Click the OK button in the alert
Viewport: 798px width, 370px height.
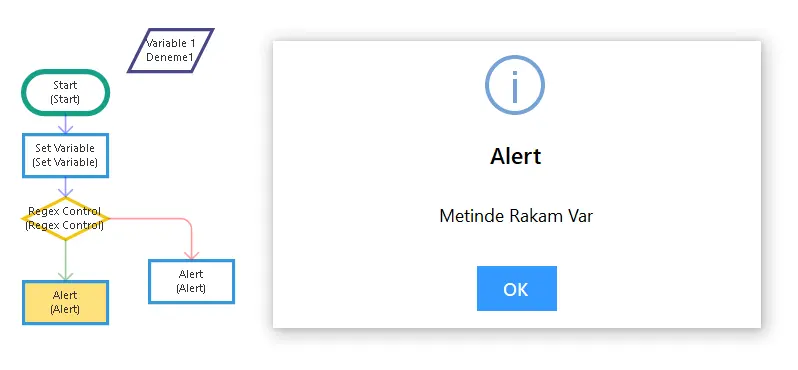pyautogui.click(x=517, y=289)
